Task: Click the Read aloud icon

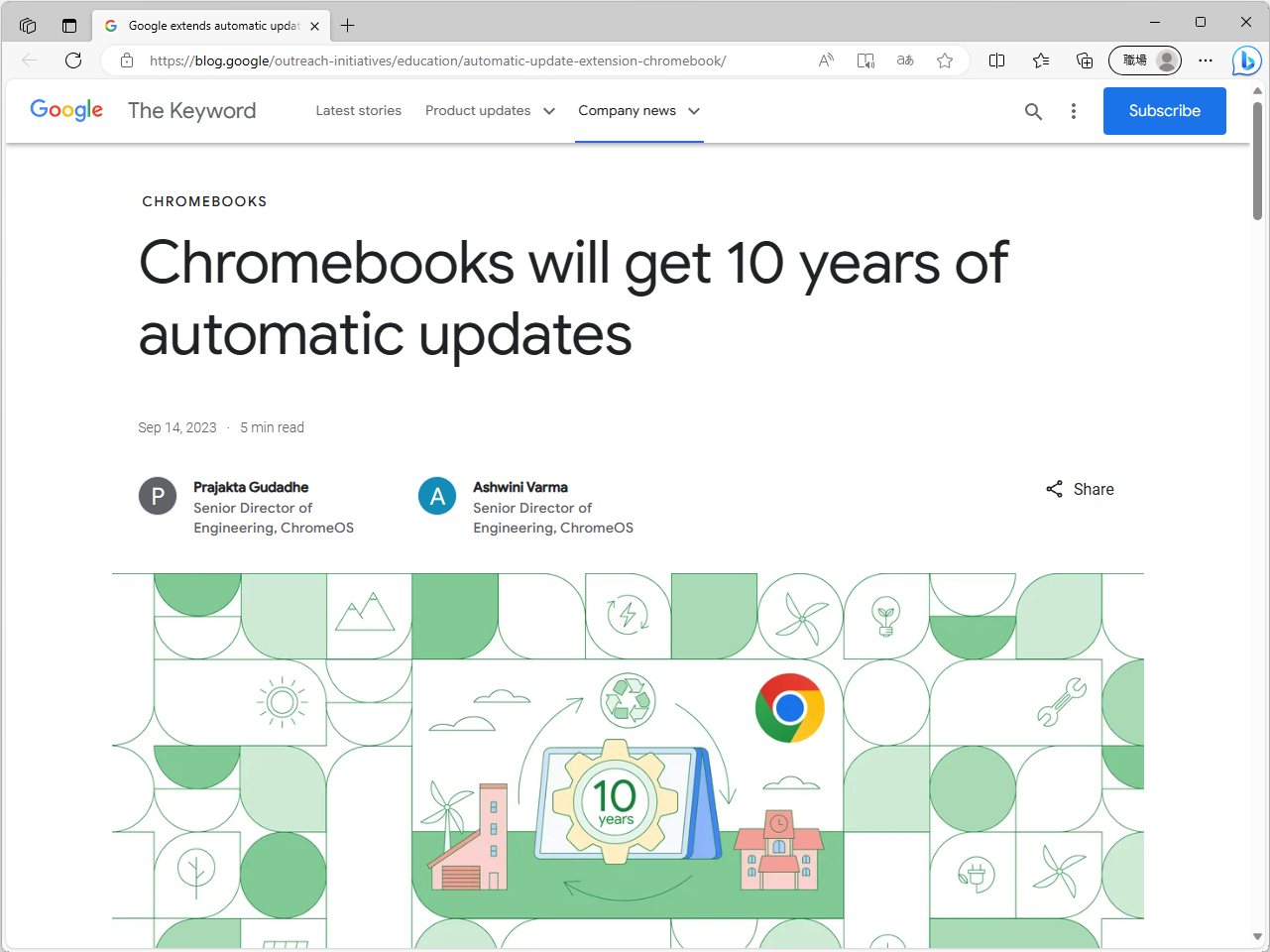Action: tap(825, 60)
